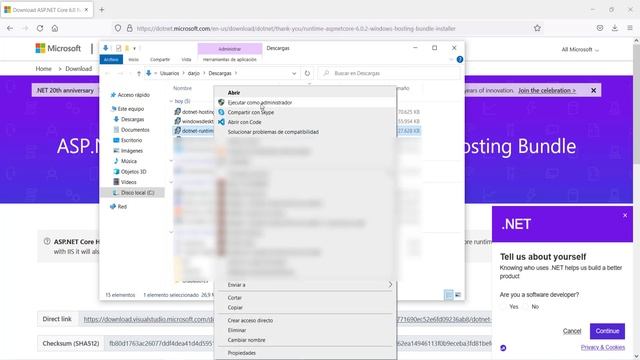Choose Compartir con Skype
This screenshot has height=360, width=640.
305,112
